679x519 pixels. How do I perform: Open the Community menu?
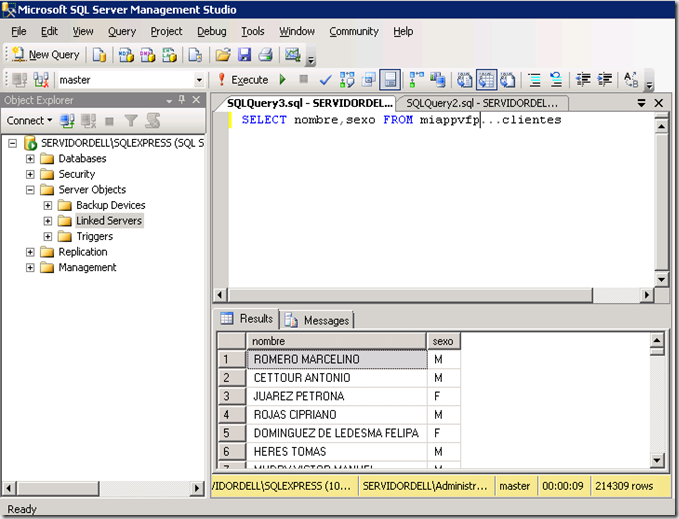pyautogui.click(x=354, y=32)
